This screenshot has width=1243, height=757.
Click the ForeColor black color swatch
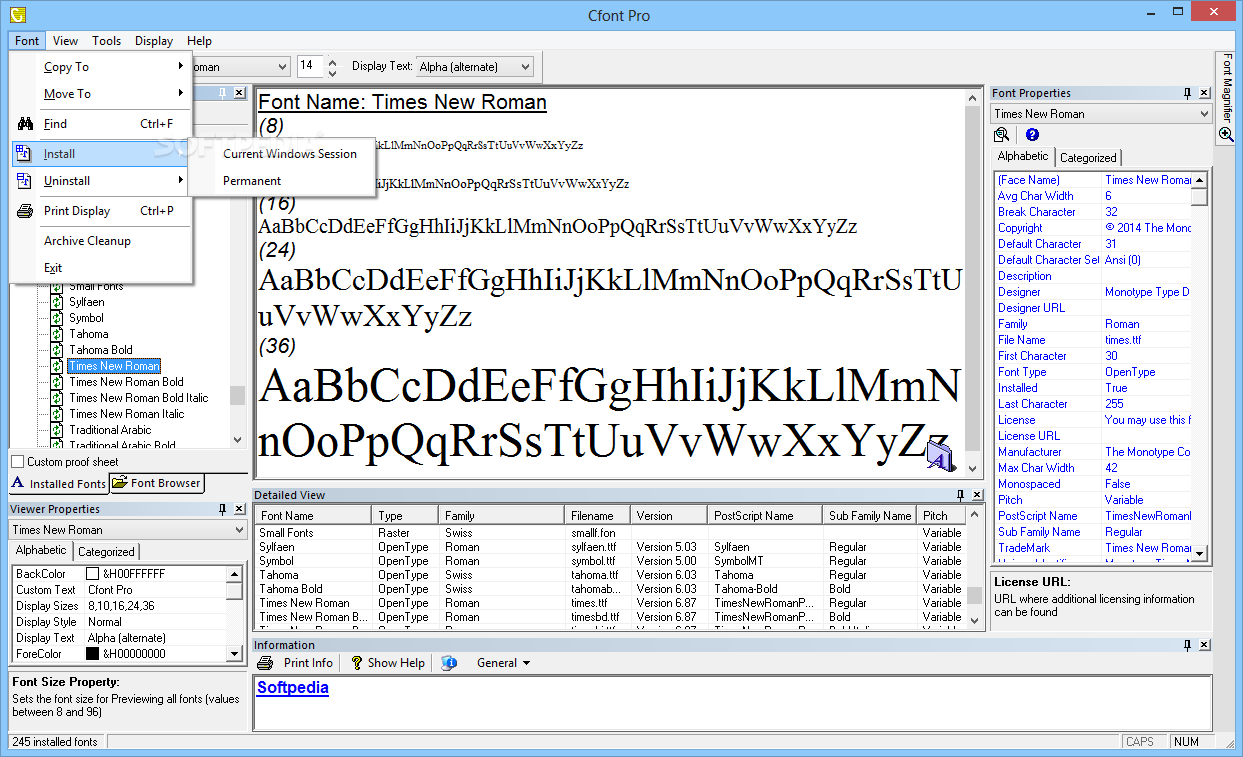click(92, 654)
